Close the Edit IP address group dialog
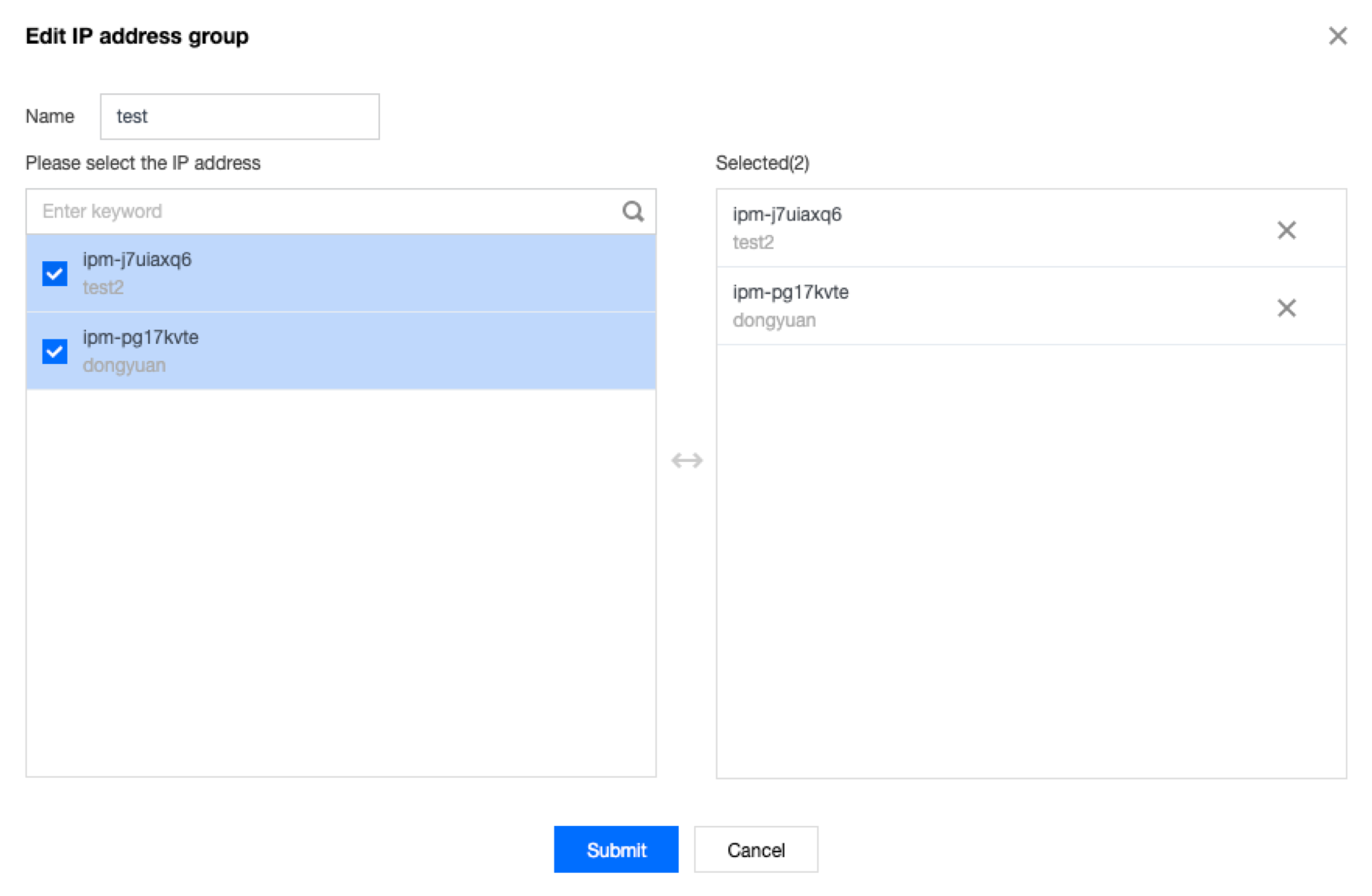Screen dimensions: 1372x896 point(1338,36)
